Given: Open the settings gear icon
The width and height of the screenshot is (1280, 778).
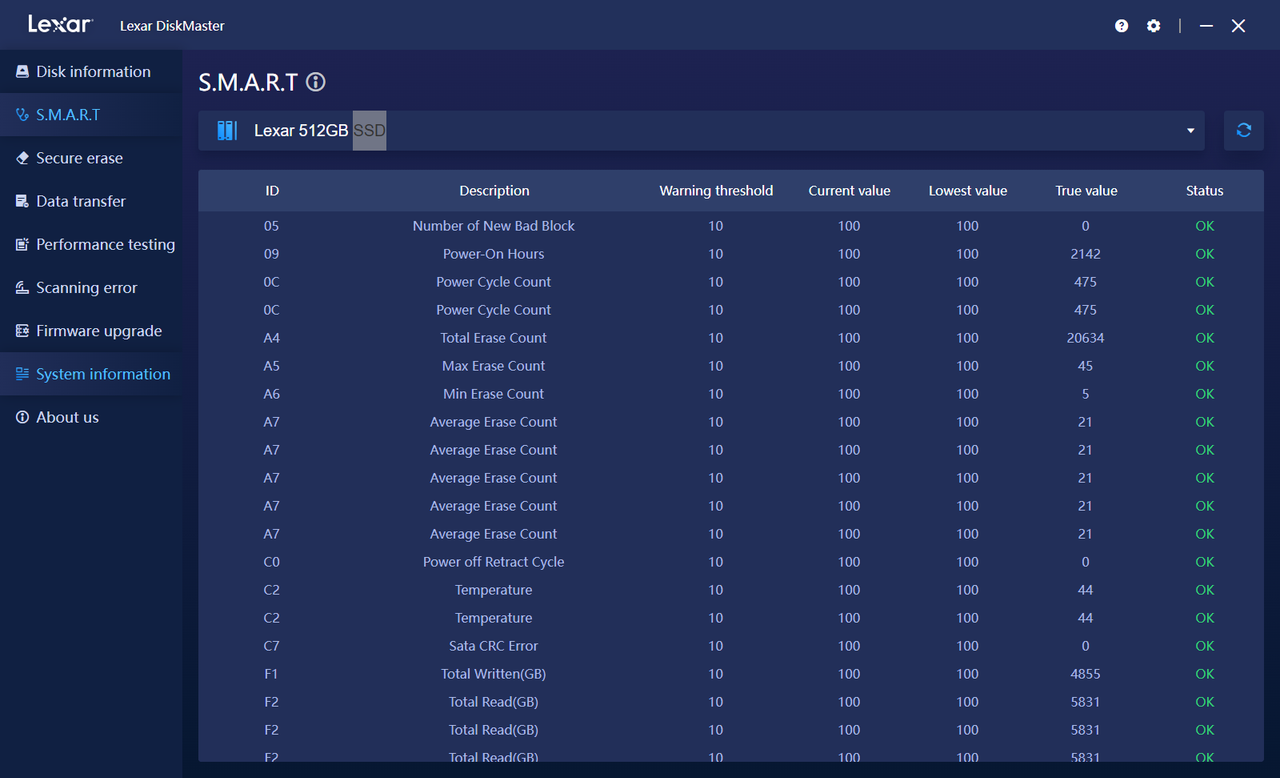Looking at the screenshot, I should pyautogui.click(x=1154, y=26).
